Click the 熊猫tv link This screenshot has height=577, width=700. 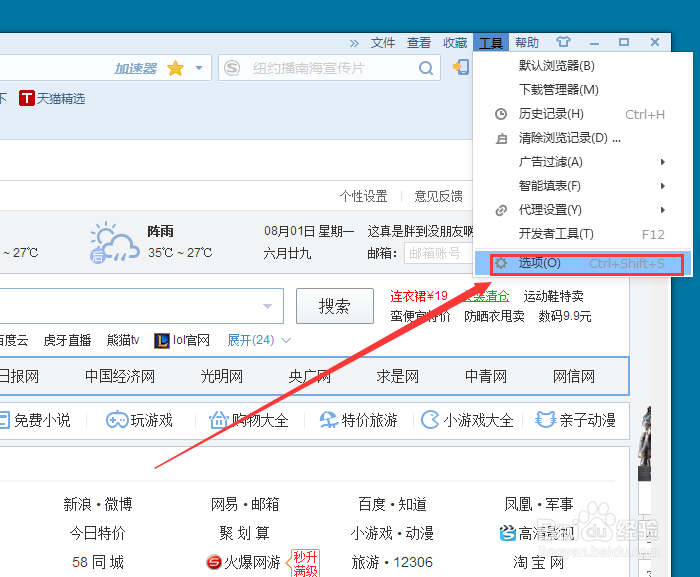(123, 340)
